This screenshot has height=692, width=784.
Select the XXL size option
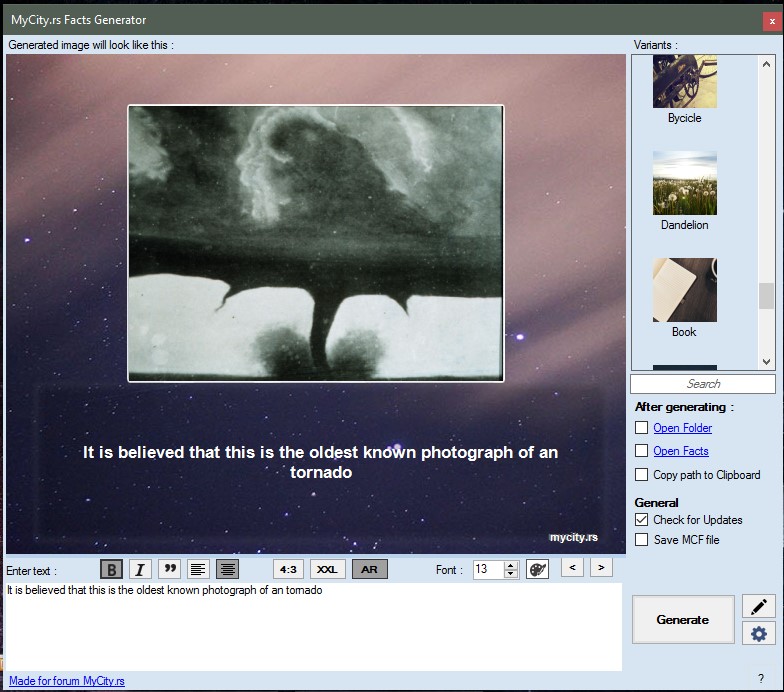coord(327,569)
